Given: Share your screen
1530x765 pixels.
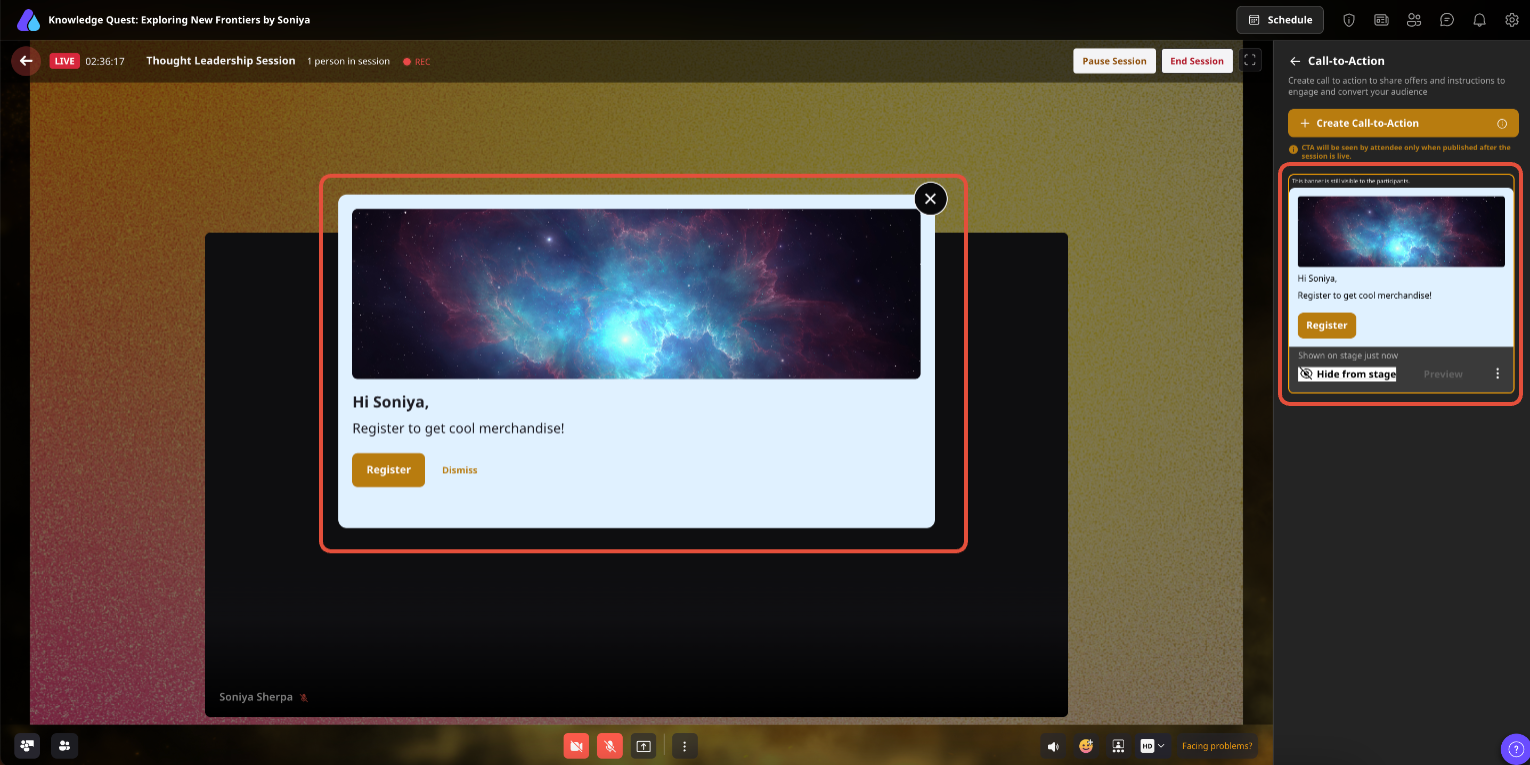Looking at the screenshot, I should pos(644,746).
